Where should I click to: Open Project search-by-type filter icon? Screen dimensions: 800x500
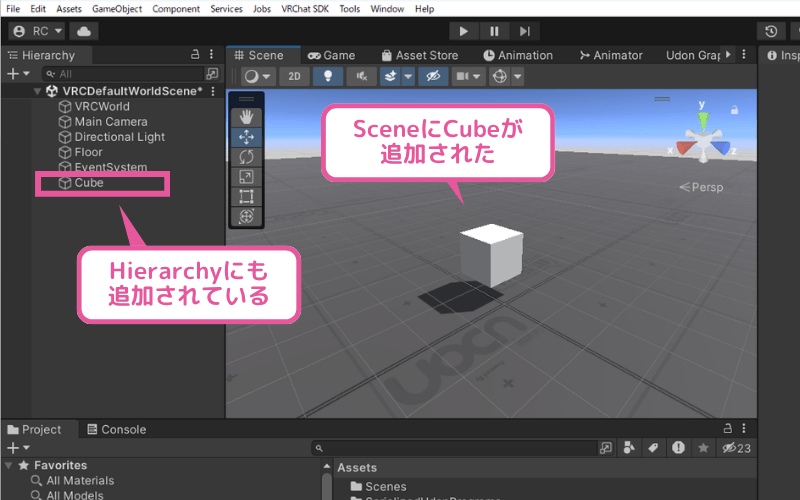tap(629, 448)
